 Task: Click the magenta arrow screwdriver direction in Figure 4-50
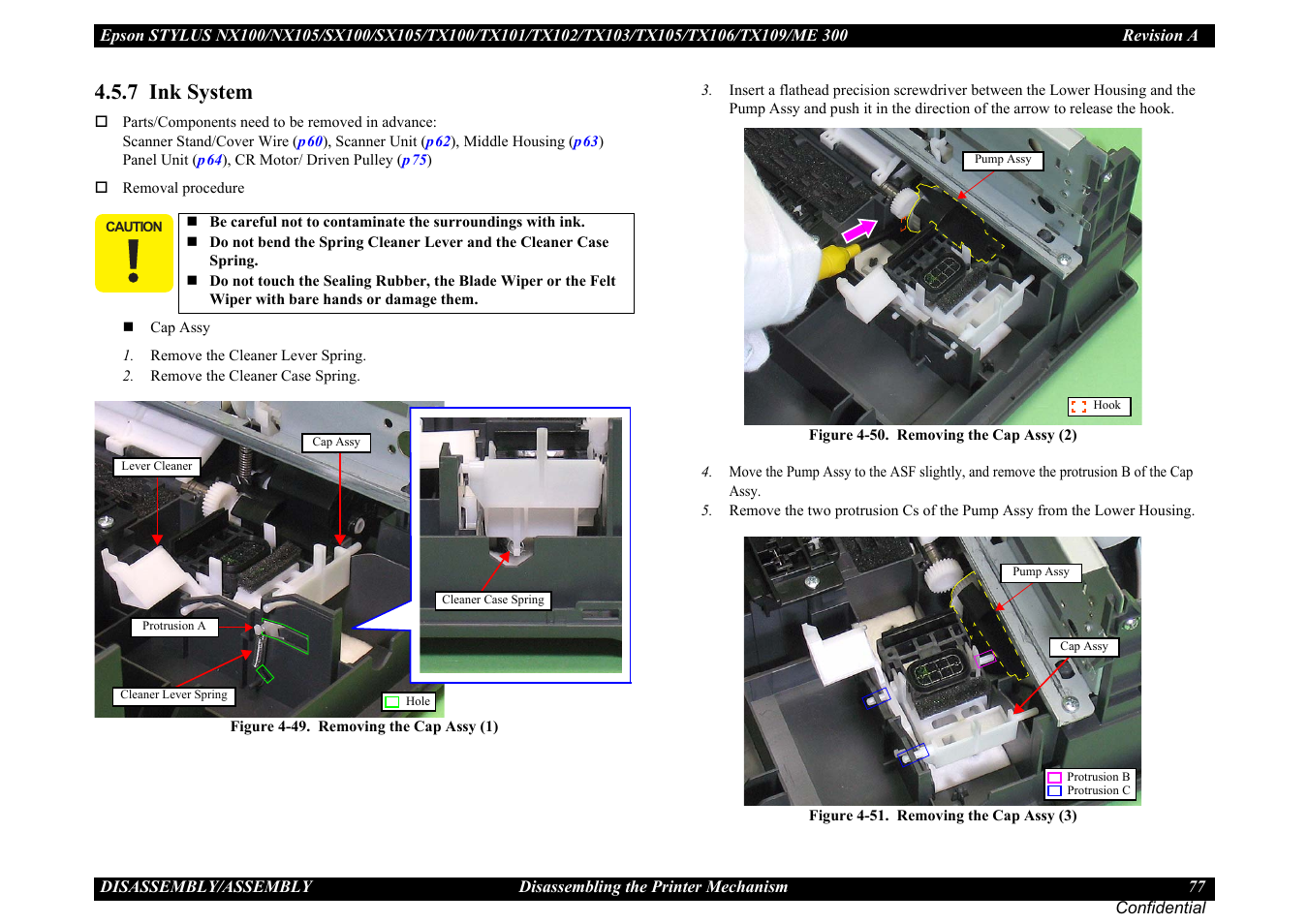pos(859,231)
